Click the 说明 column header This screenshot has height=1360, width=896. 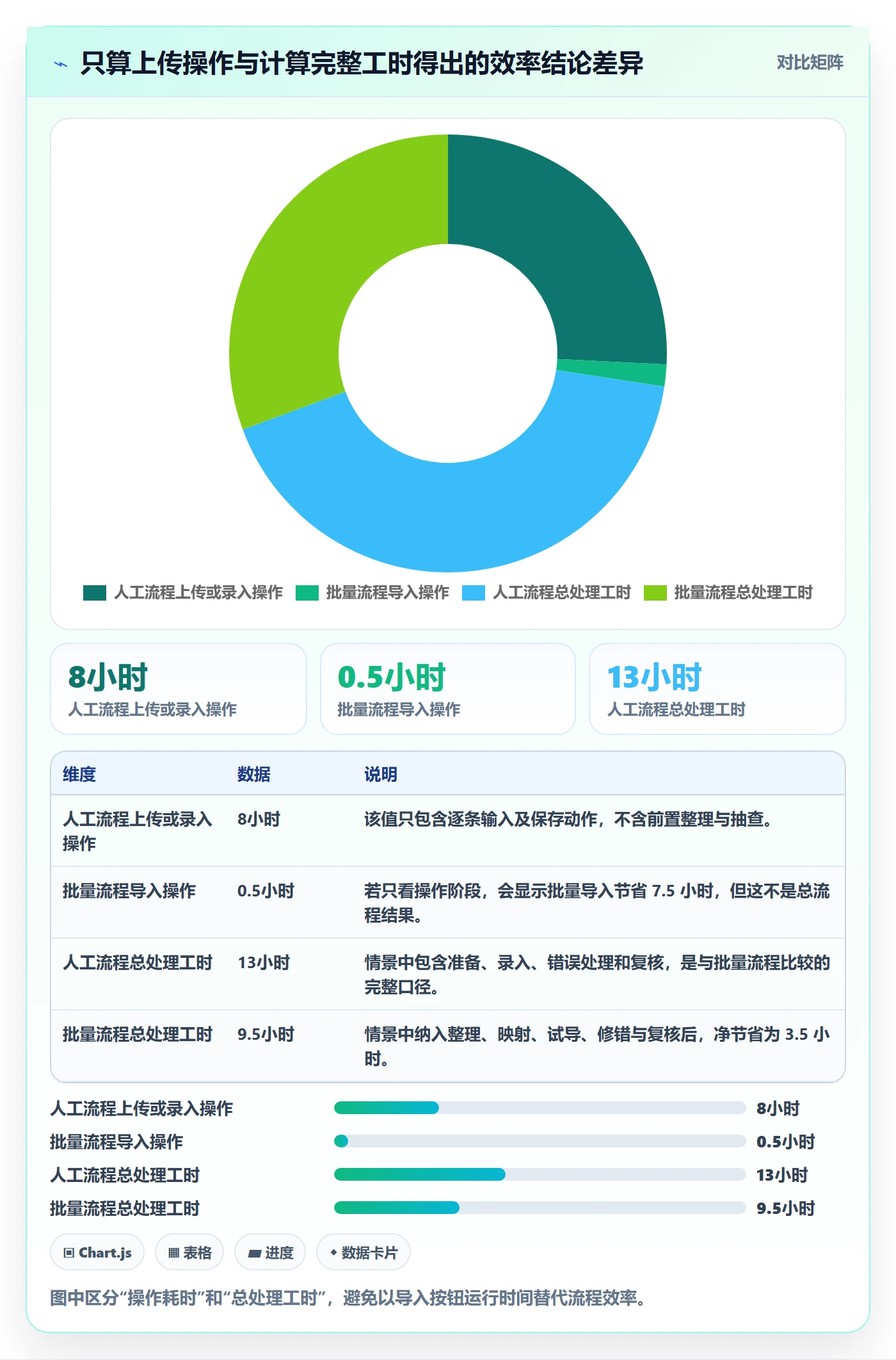381,774
